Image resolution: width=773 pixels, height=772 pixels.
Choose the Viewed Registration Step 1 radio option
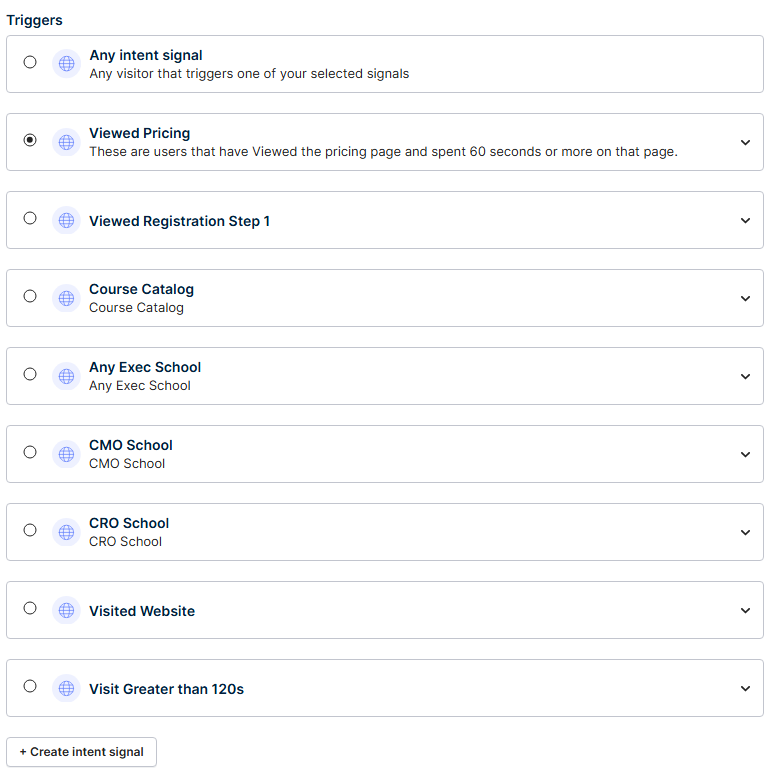[30, 218]
